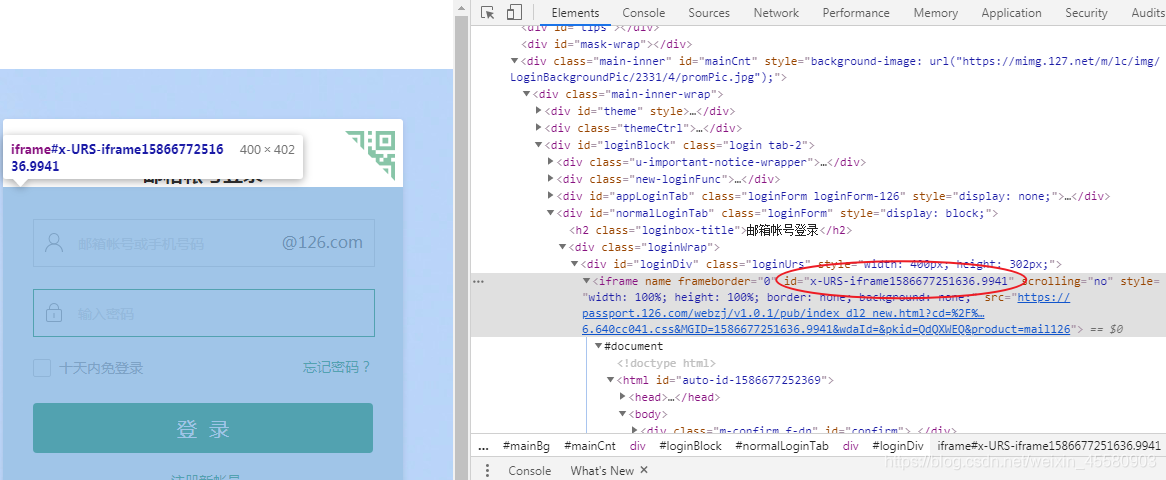This screenshot has width=1166, height=480.
Task: Expand the new-loginFunc div
Action: 551,179
